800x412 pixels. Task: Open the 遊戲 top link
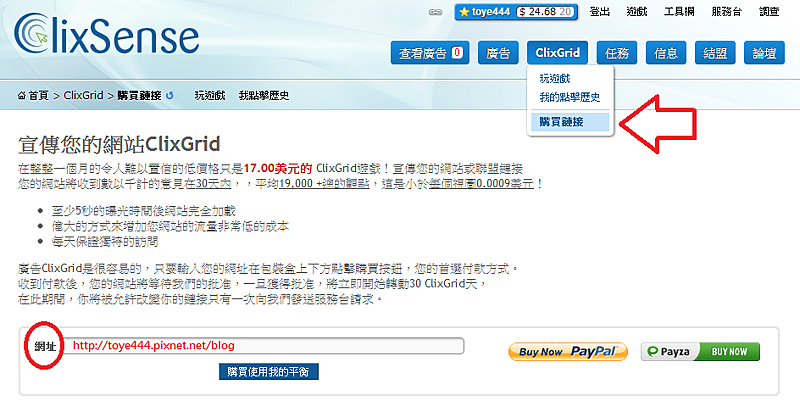tap(637, 12)
